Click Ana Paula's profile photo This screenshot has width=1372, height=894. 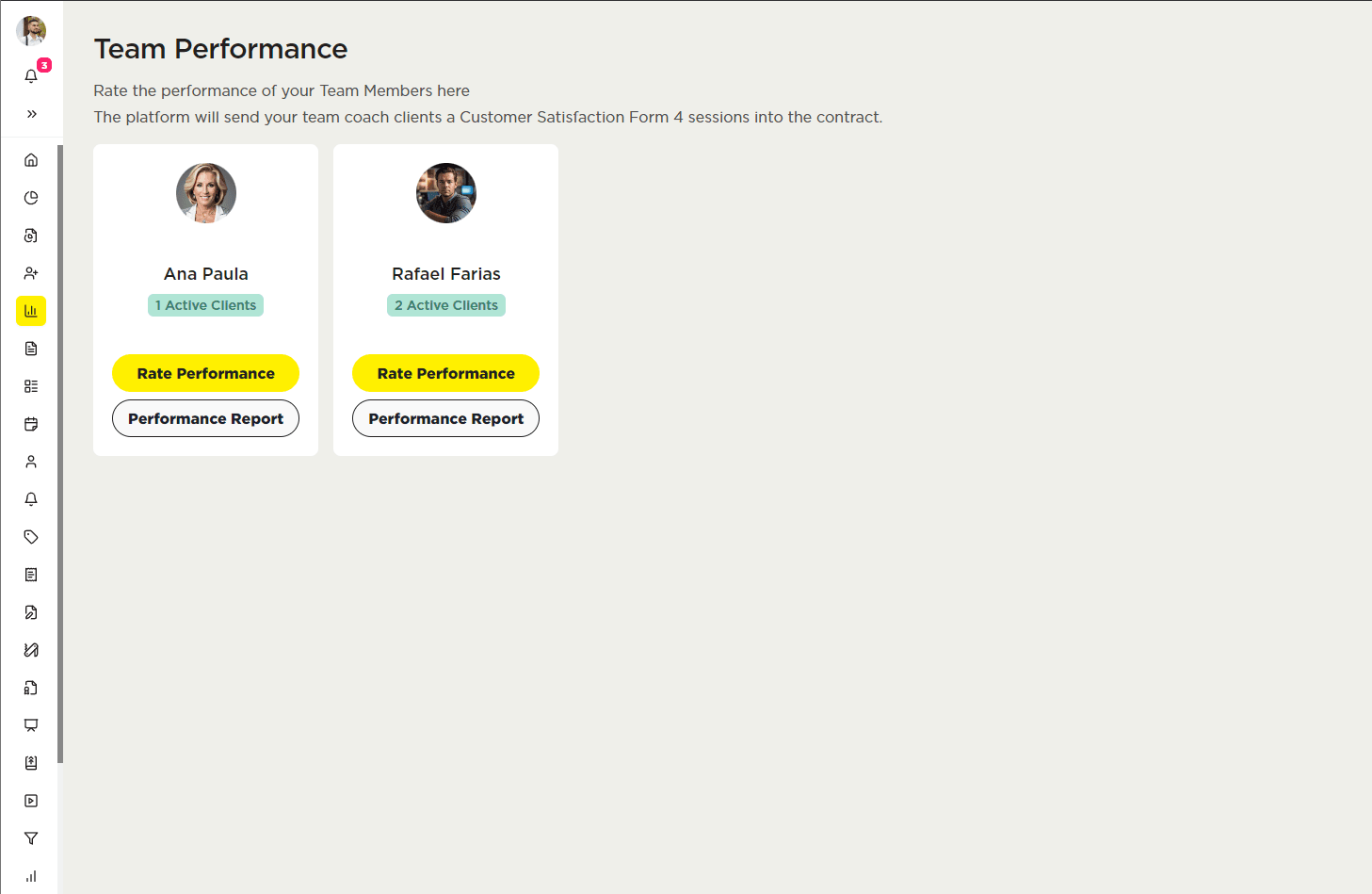point(206,193)
